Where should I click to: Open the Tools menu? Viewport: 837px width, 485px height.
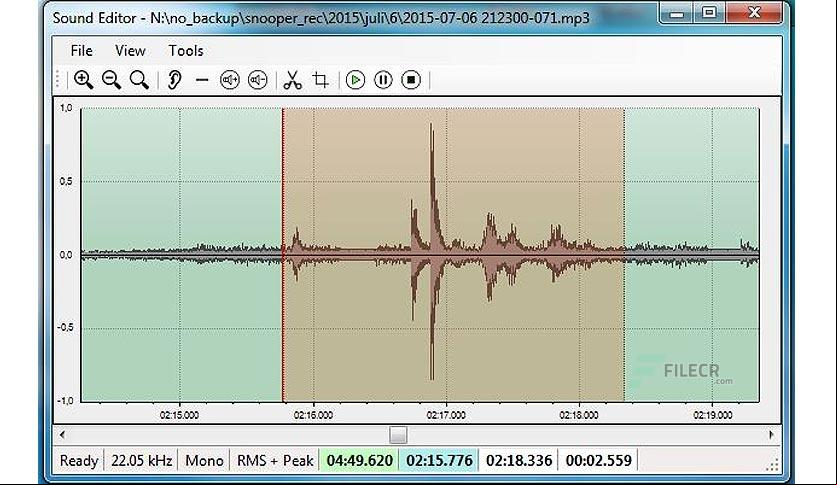click(186, 51)
